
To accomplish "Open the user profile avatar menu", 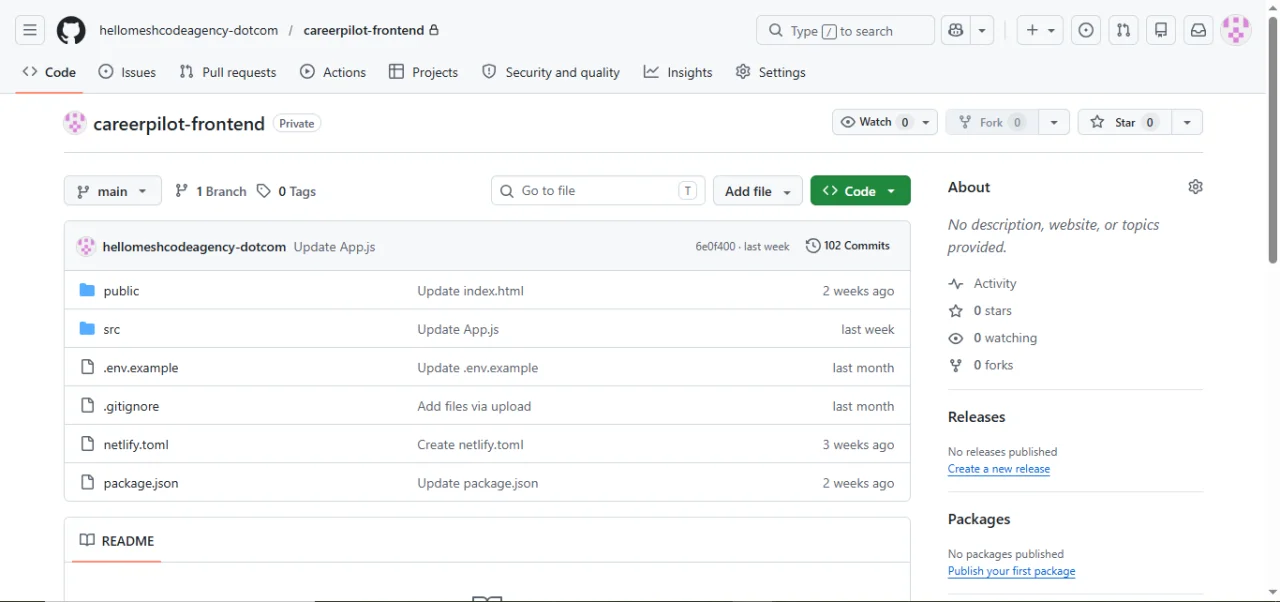I will pyautogui.click(x=1237, y=30).
